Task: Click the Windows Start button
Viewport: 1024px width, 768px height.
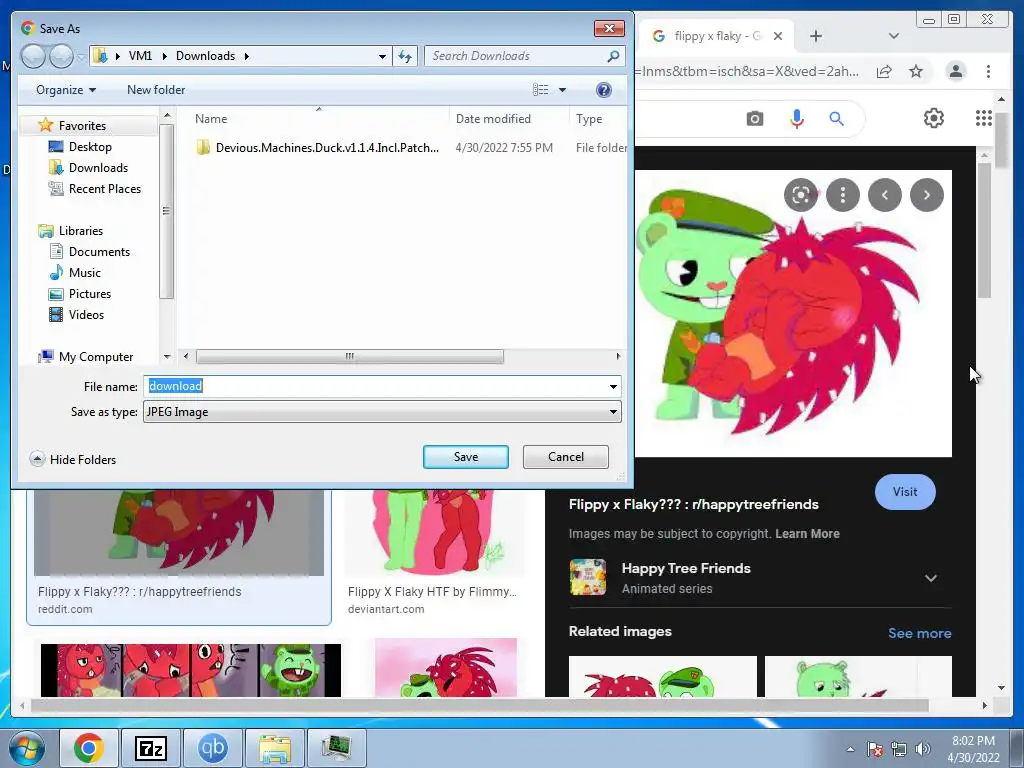Action: (26, 748)
